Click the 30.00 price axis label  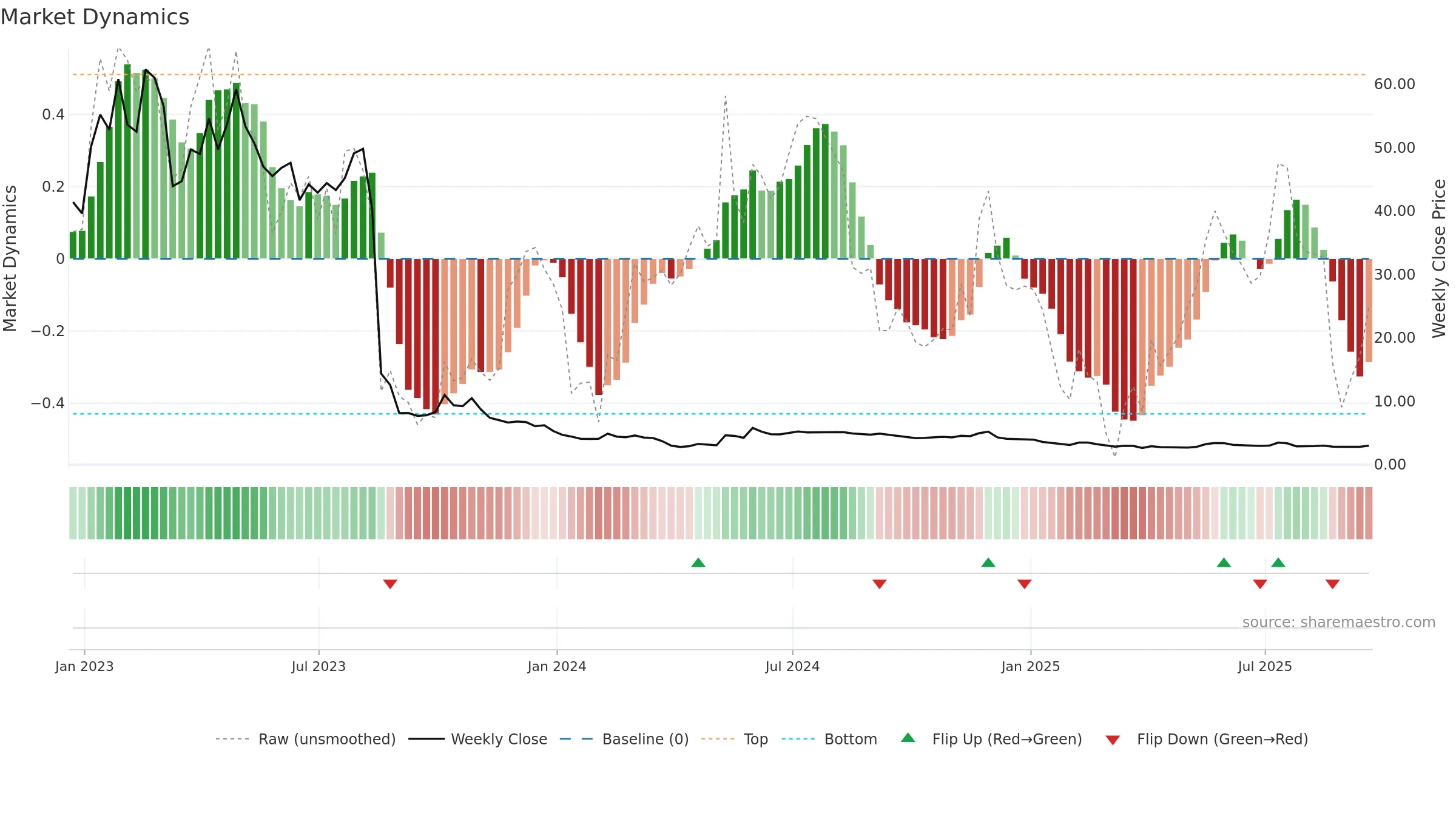pyautogui.click(x=1395, y=275)
